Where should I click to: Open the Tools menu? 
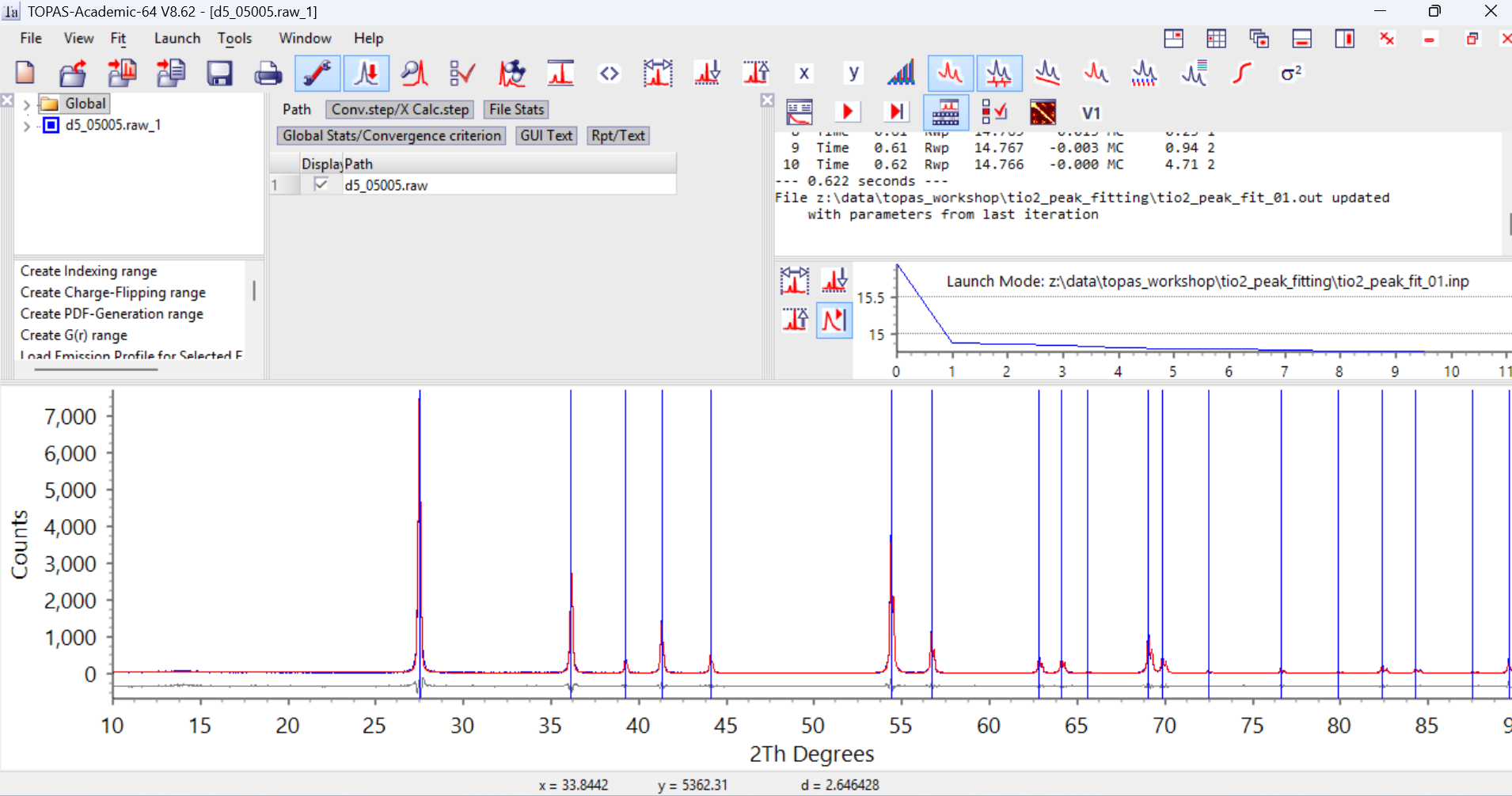234,38
